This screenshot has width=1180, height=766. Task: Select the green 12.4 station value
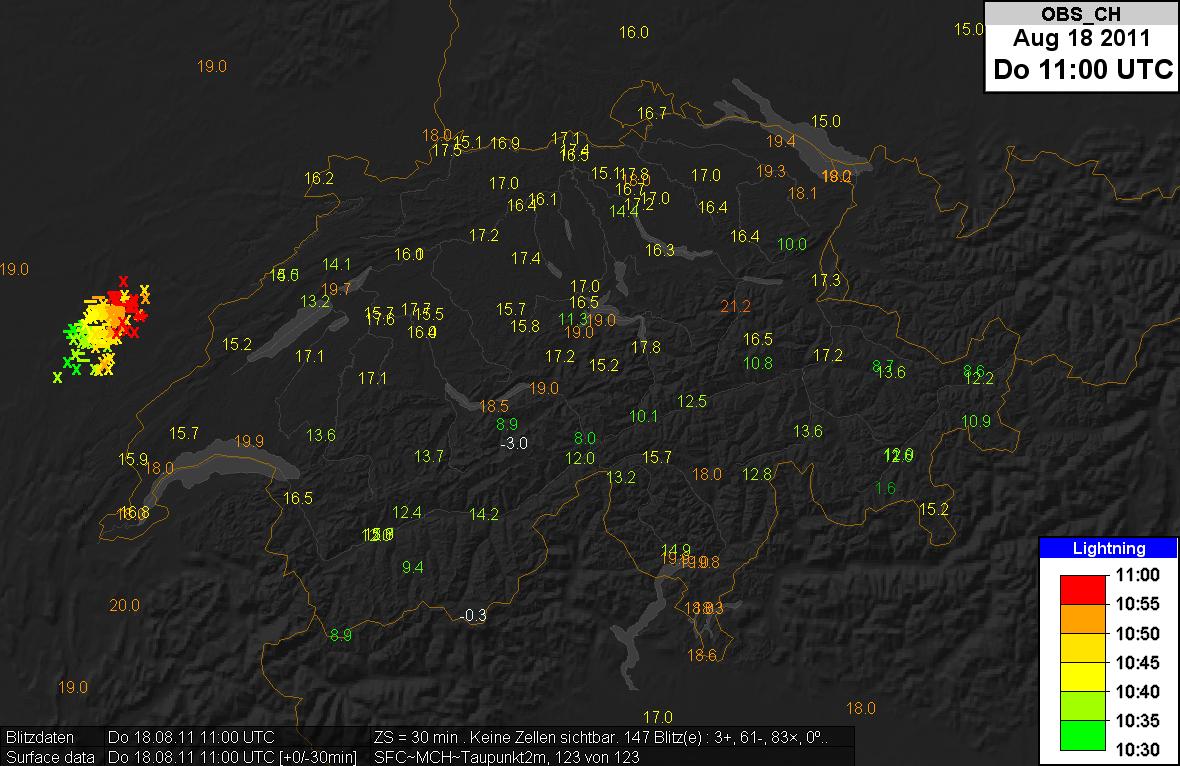coord(406,512)
